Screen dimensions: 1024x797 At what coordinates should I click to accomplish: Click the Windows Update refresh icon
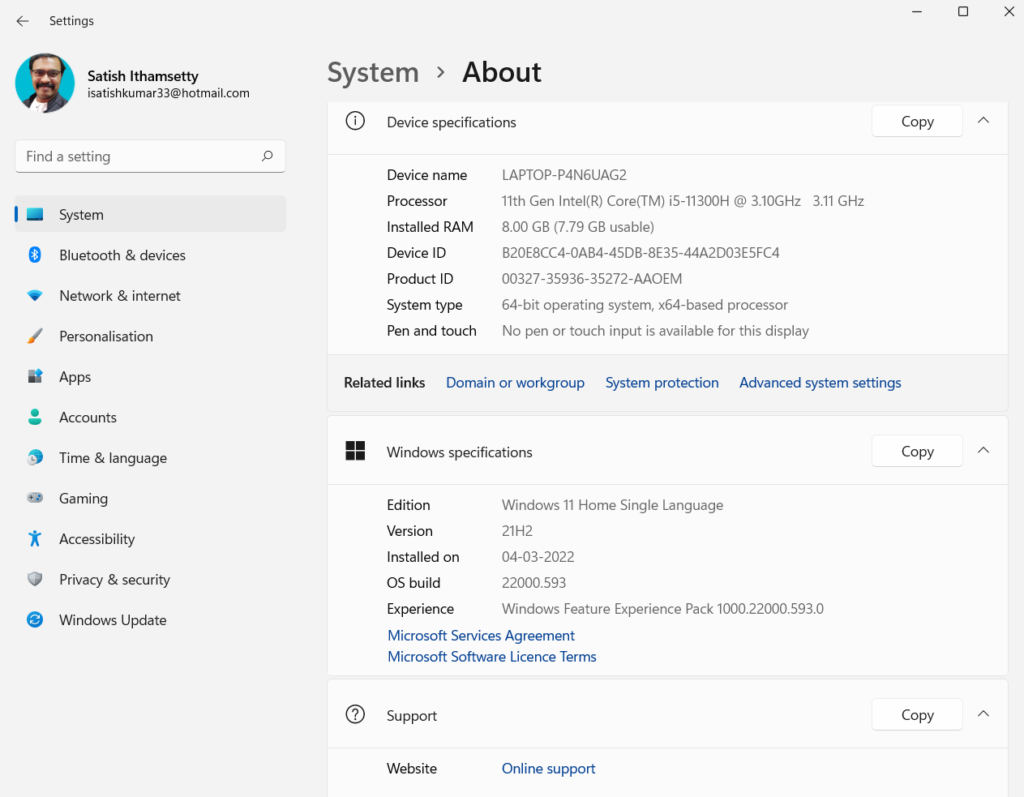click(35, 619)
